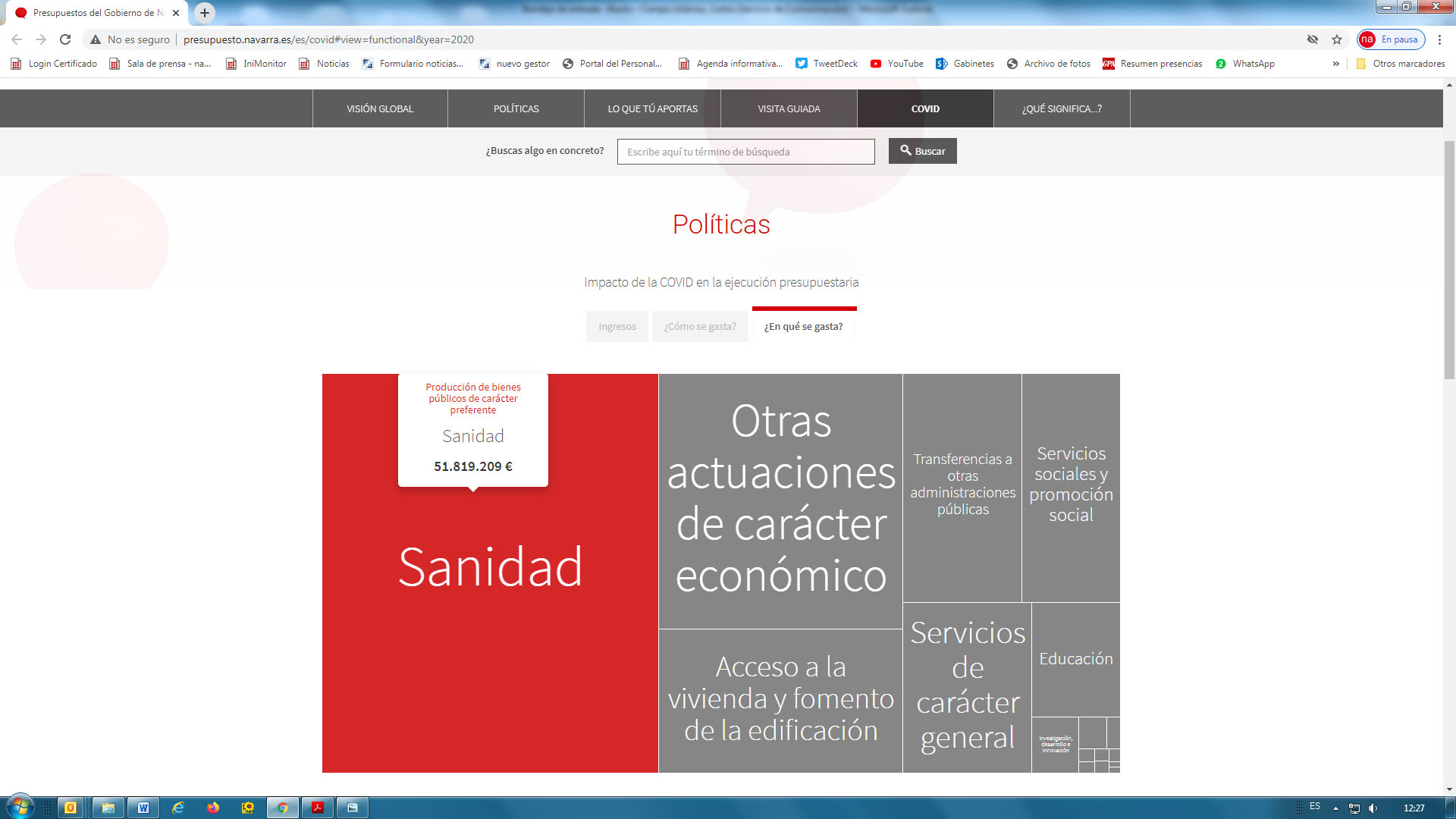This screenshot has width=1456, height=819.
Task: Open the TweetDeck bookmark
Action: tap(827, 64)
